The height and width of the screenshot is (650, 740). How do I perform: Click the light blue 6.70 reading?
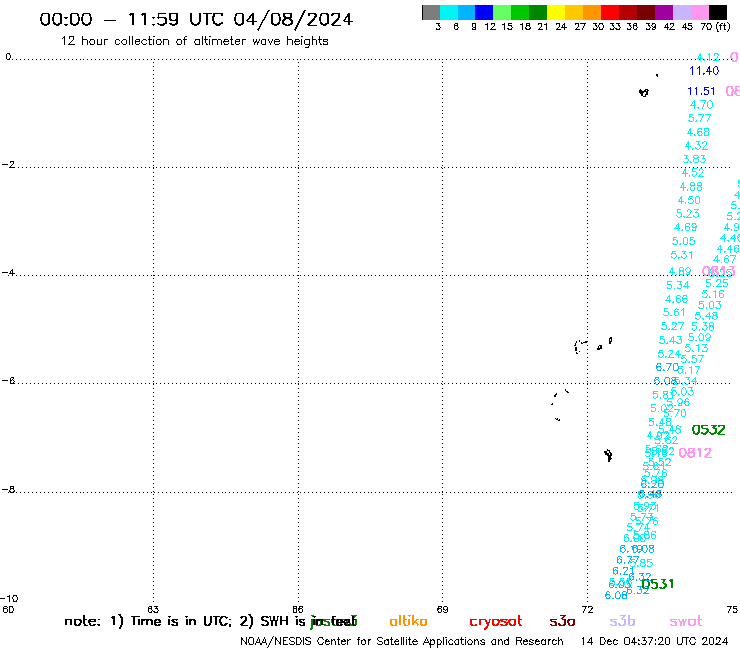667,367
